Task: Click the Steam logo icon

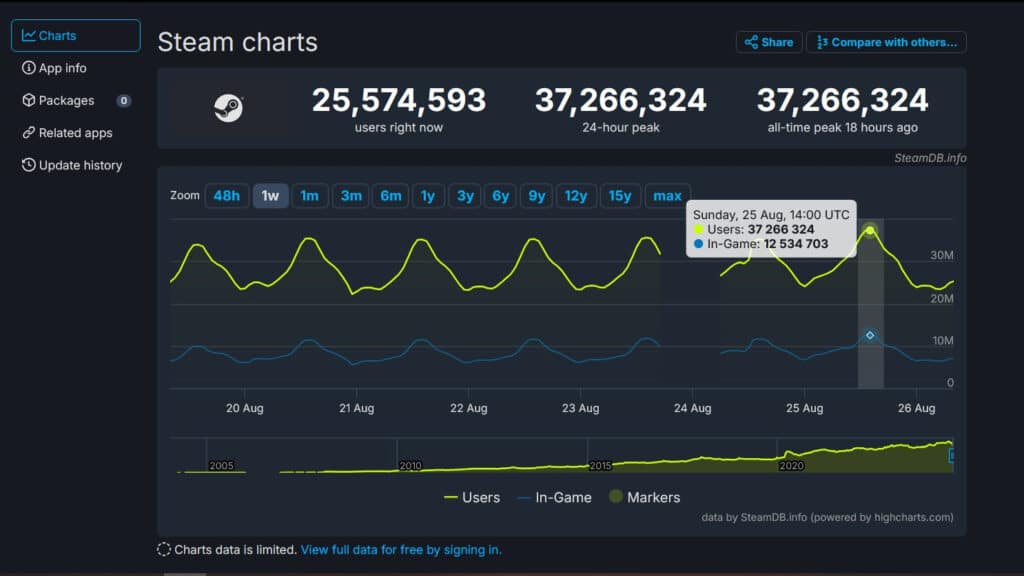Action: (x=229, y=108)
